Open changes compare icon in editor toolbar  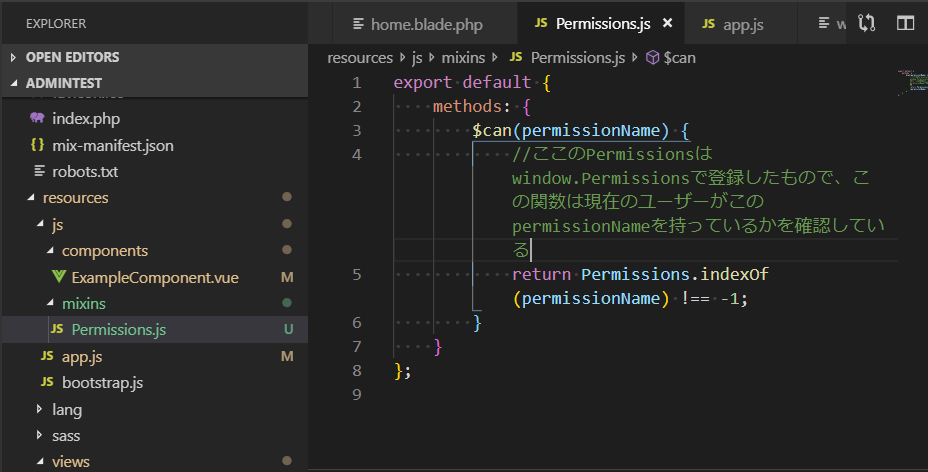point(866,23)
